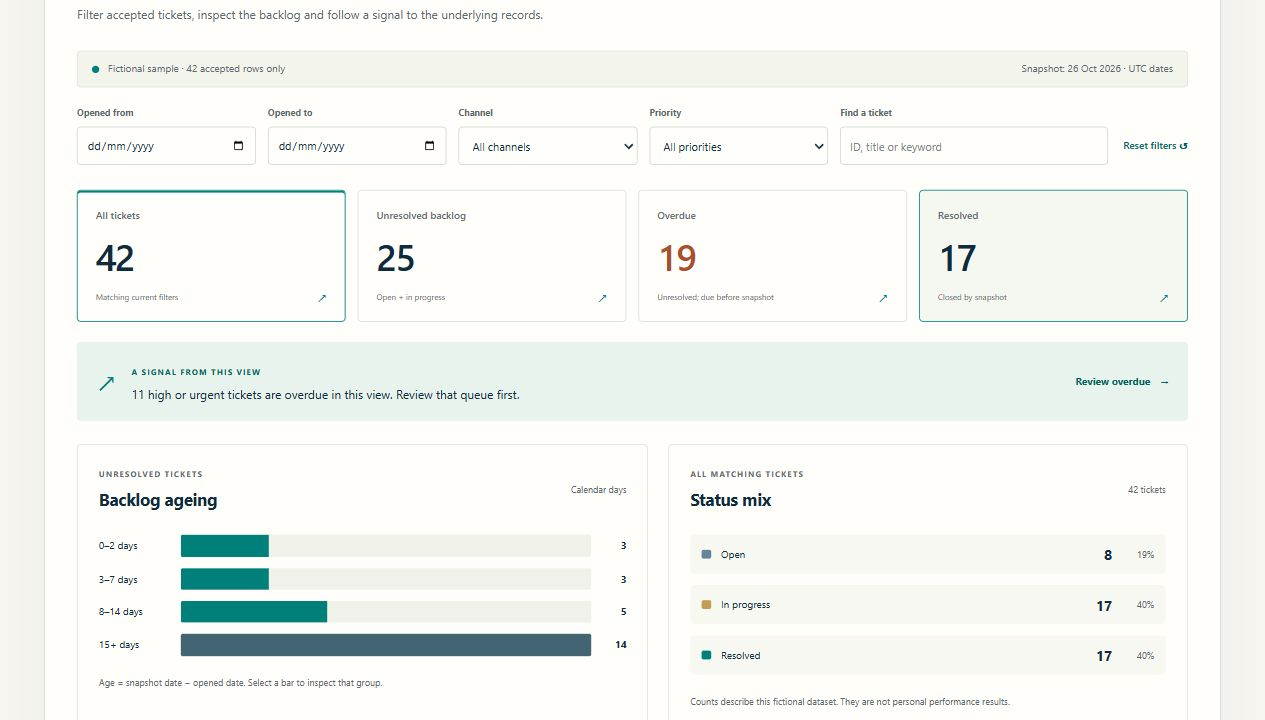
Task: Select the Overdue card showing 19
Action: pyautogui.click(x=773, y=256)
